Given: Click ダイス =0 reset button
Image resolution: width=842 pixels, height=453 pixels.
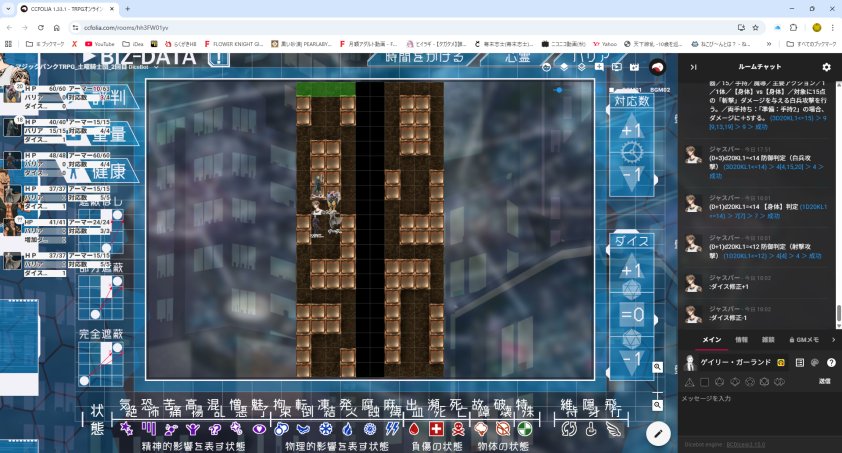Looking at the screenshot, I should click(632, 314).
